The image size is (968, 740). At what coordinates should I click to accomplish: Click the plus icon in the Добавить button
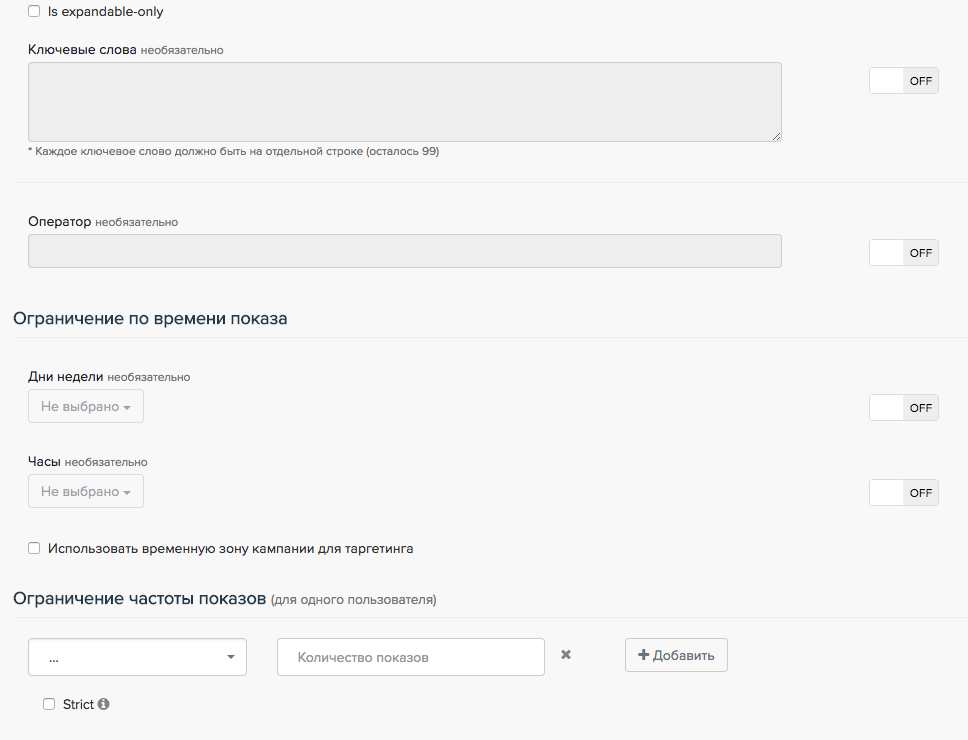tap(643, 655)
